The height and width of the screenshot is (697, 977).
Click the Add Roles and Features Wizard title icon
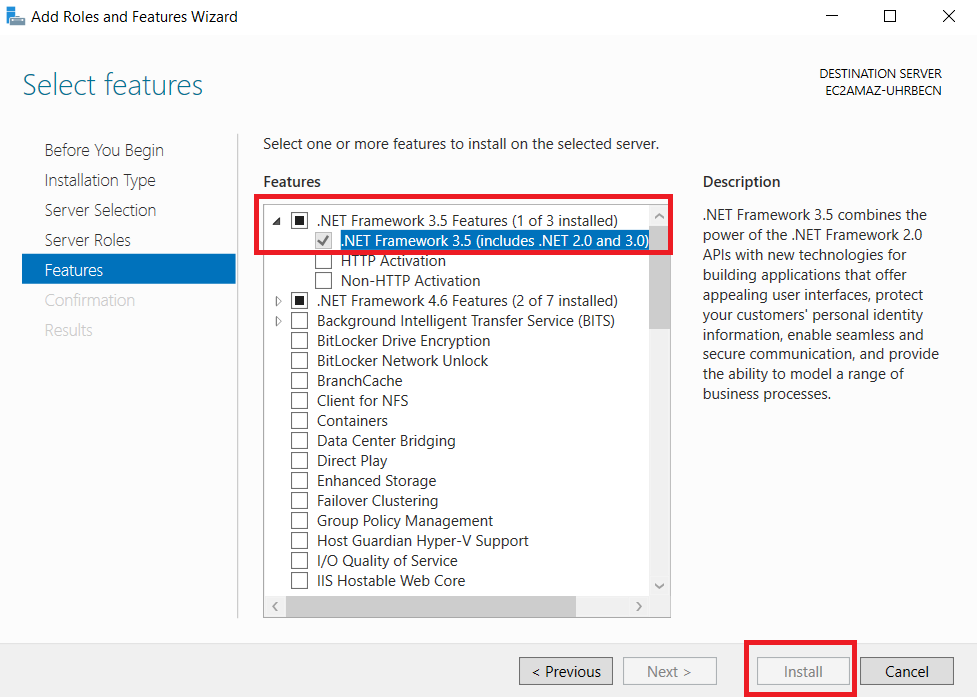point(15,16)
